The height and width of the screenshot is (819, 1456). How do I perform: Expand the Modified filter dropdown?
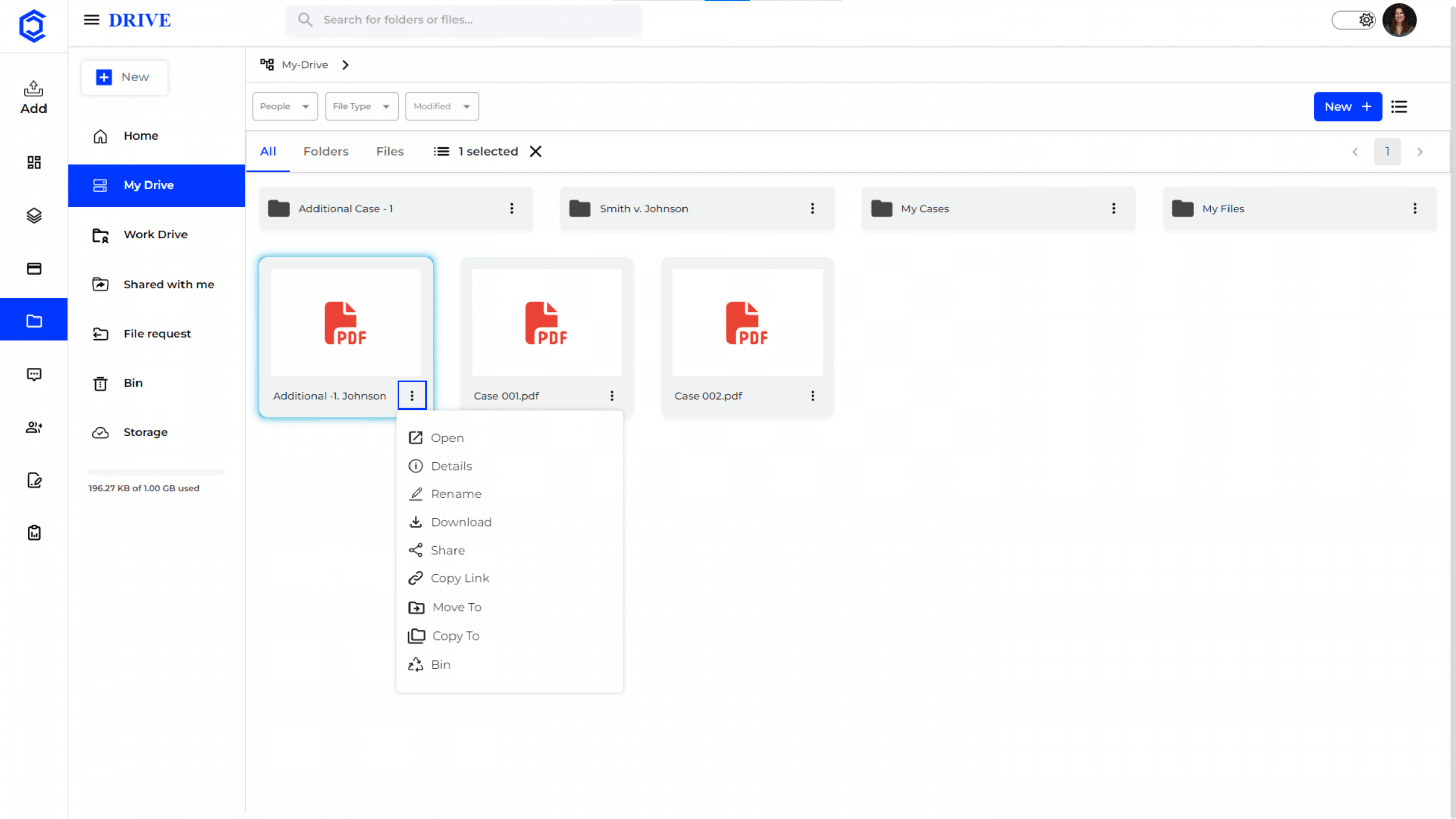point(442,106)
